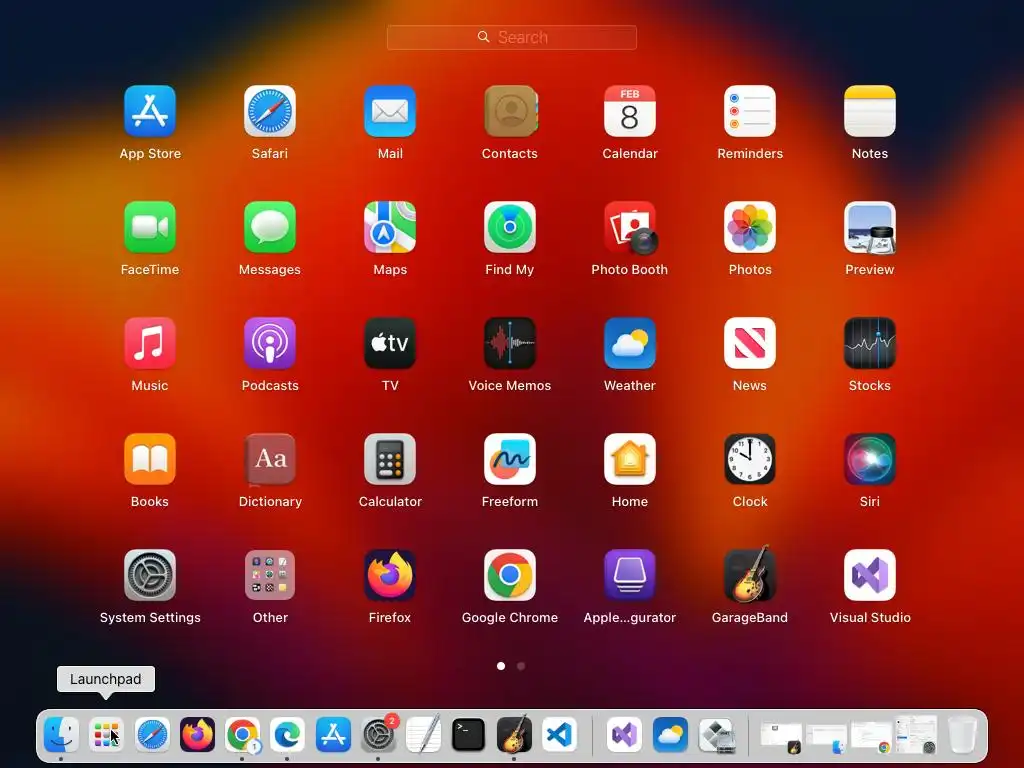Open the Home app

(x=630, y=459)
